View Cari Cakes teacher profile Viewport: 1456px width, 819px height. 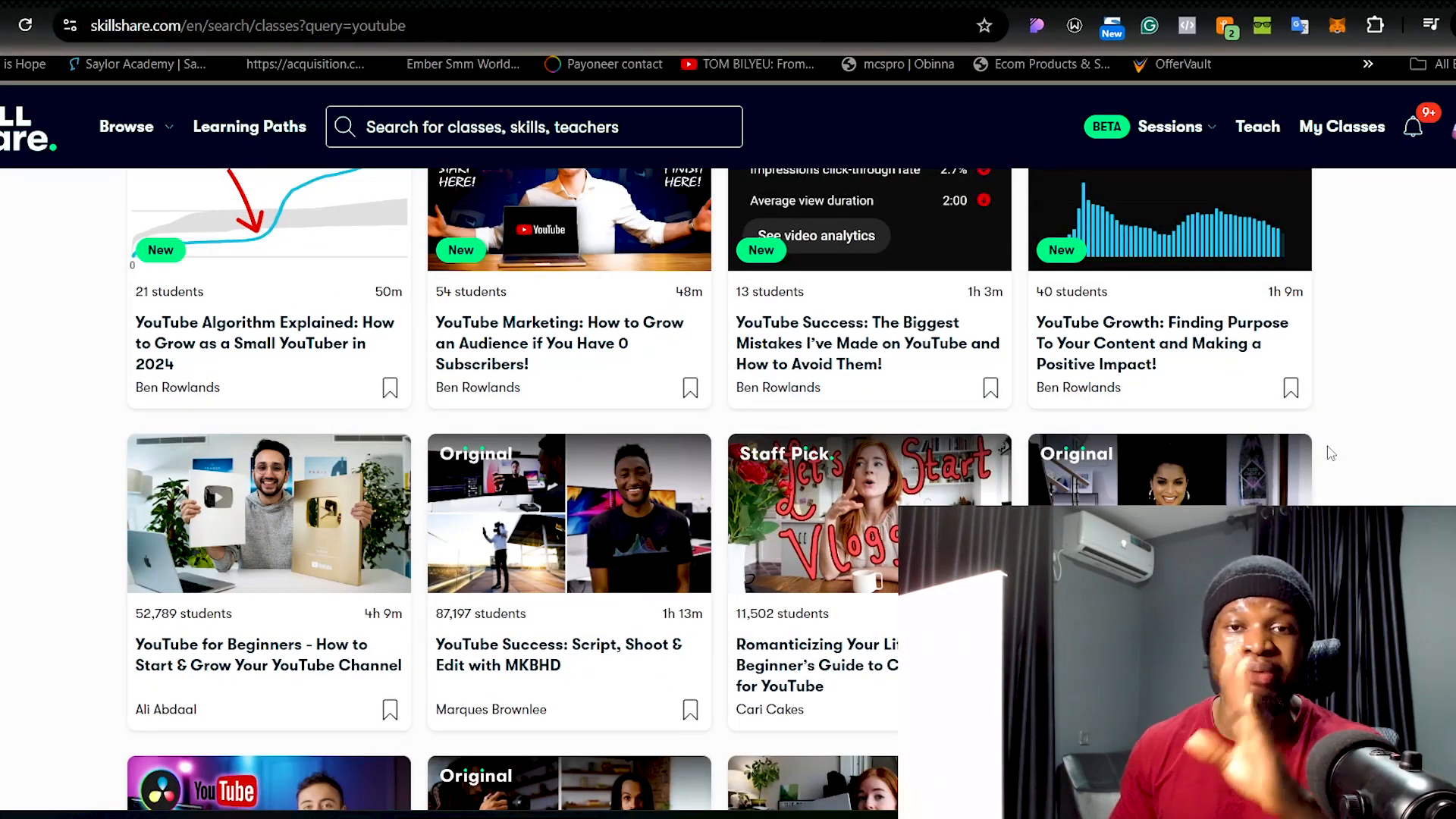click(770, 710)
